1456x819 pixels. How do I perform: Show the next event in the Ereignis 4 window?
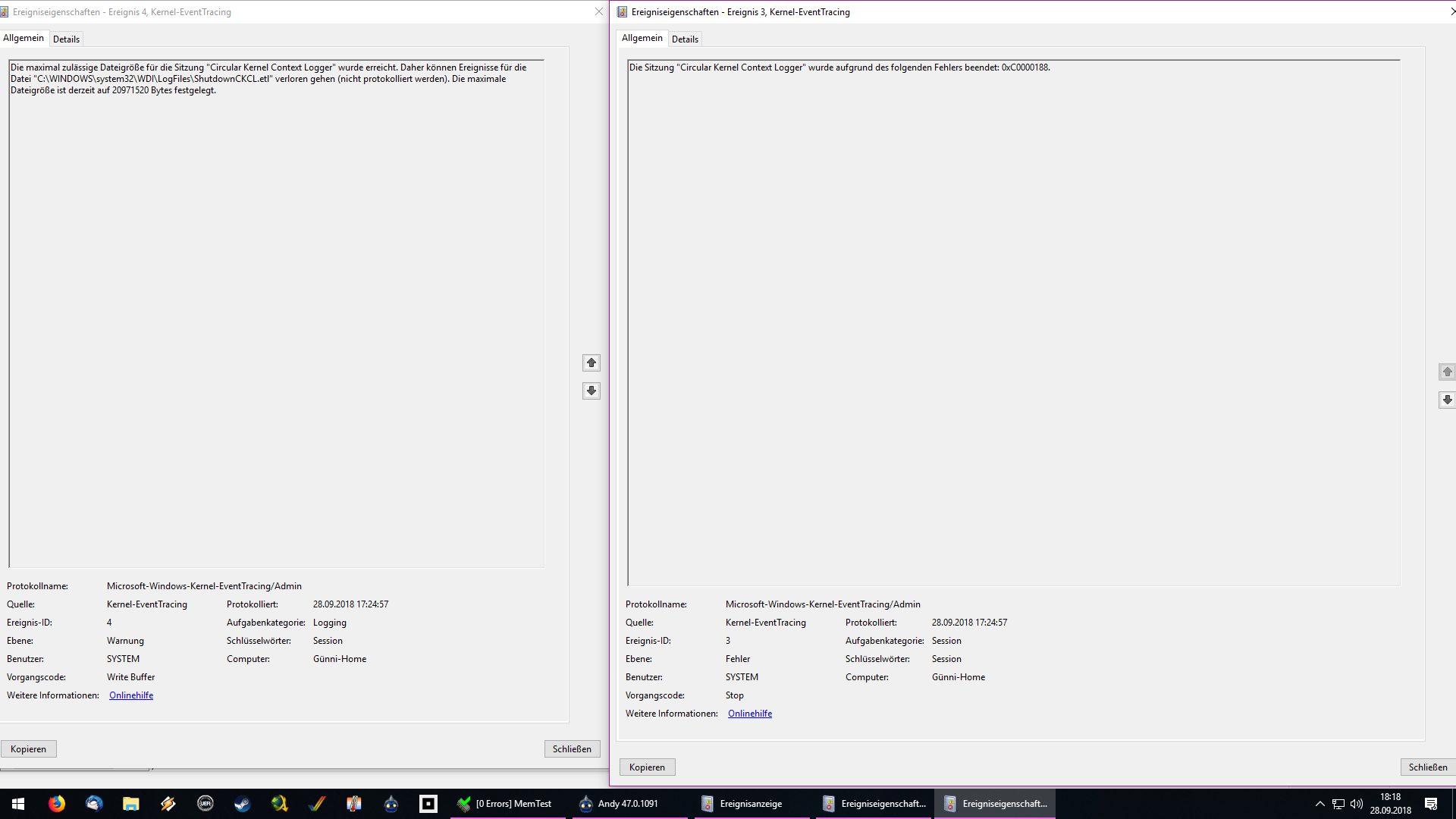click(591, 391)
